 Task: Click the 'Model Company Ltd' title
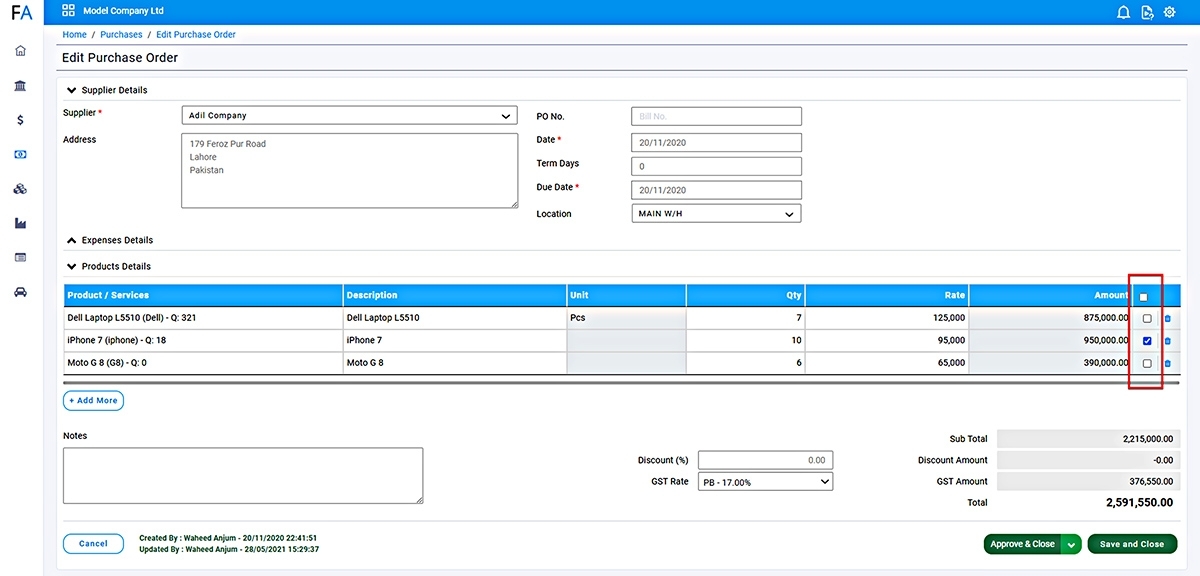[x=123, y=11]
